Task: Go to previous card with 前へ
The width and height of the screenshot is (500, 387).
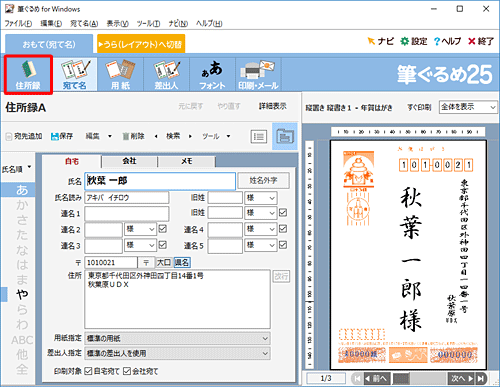Action: click(x=376, y=379)
